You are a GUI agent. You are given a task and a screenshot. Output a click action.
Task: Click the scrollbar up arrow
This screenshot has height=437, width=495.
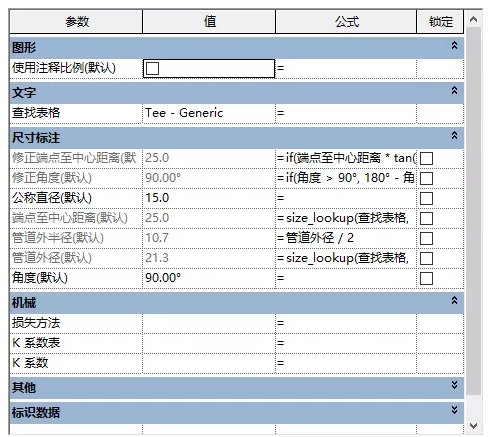(x=473, y=20)
